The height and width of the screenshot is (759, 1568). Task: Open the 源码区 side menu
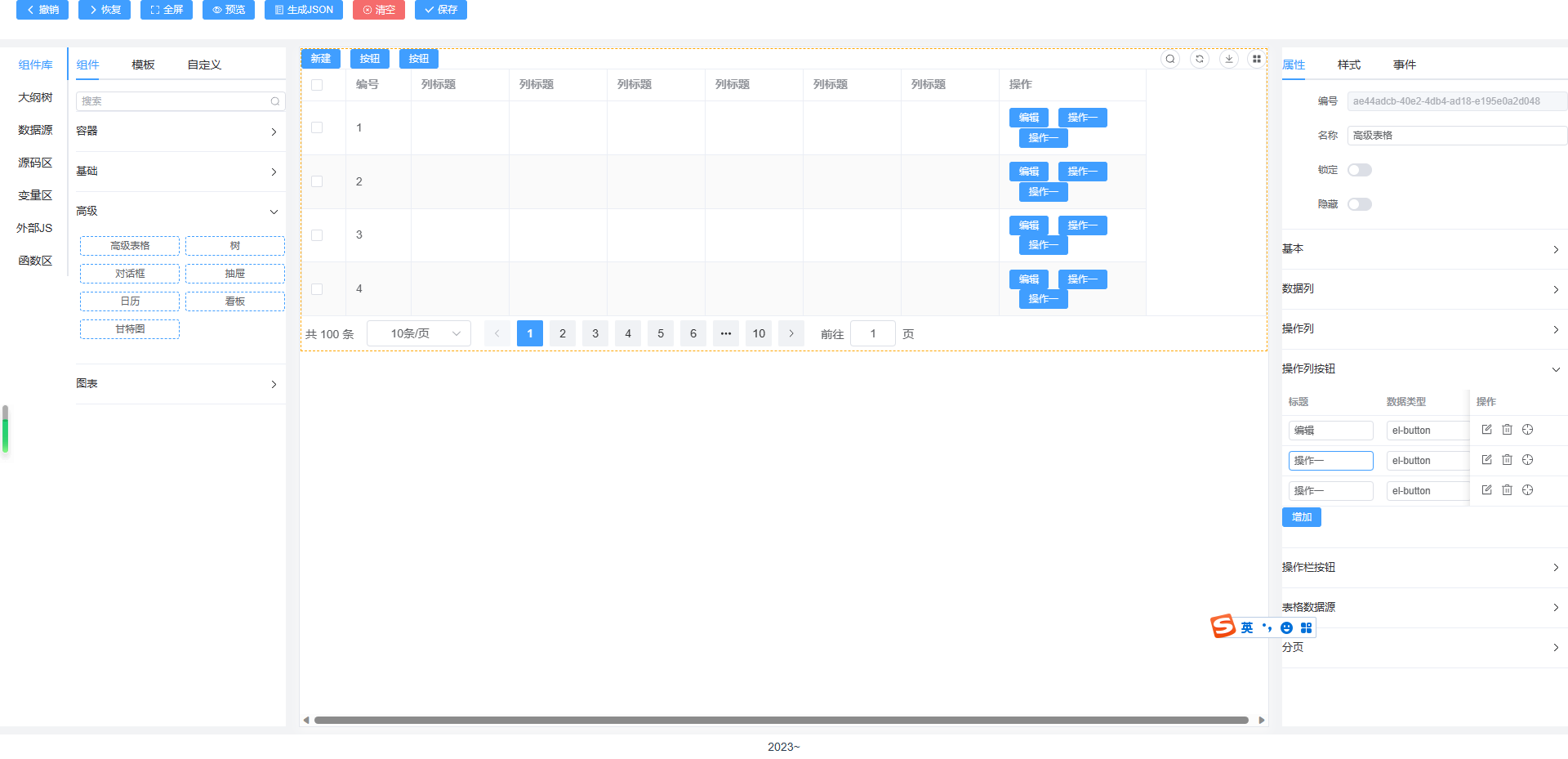(x=35, y=163)
